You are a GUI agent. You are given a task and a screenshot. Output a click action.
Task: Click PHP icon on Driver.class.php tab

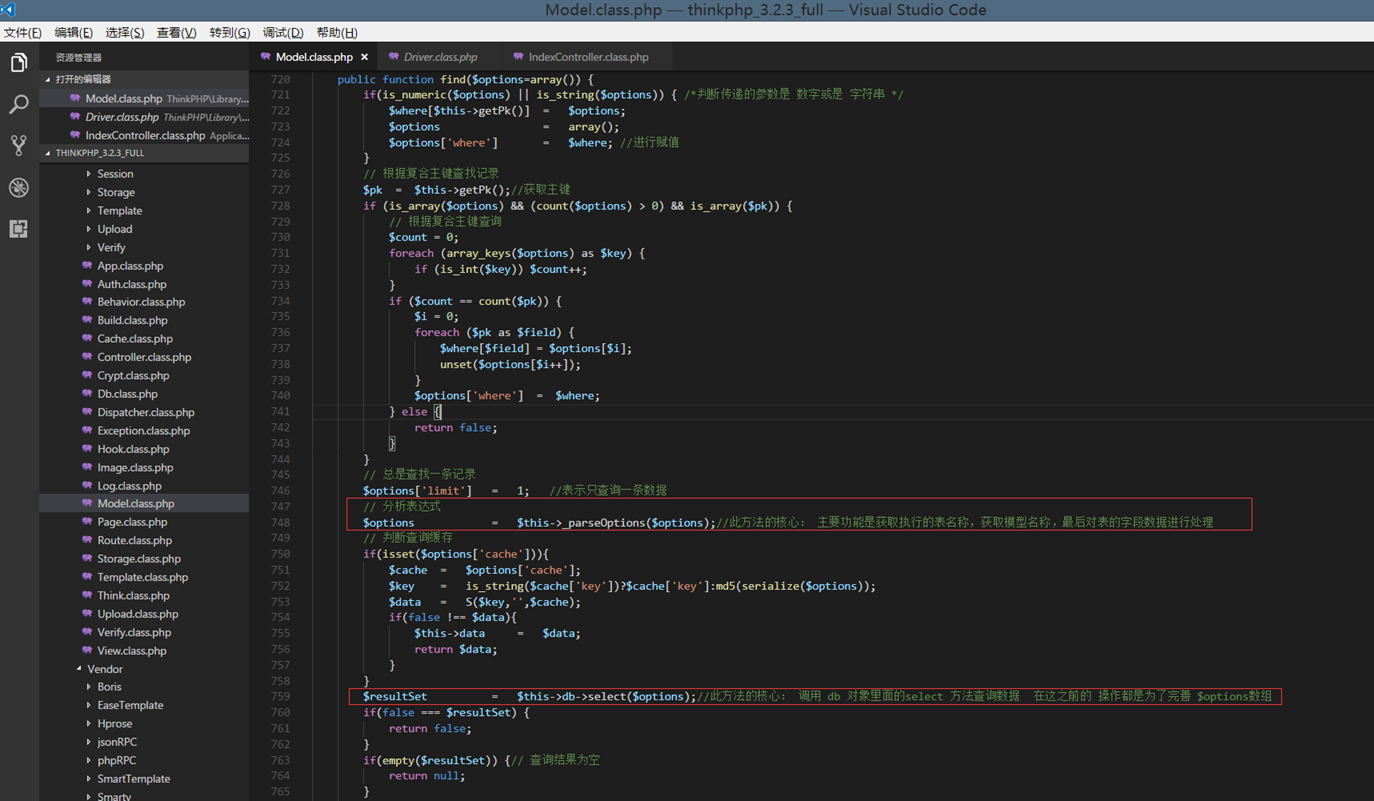(x=394, y=57)
